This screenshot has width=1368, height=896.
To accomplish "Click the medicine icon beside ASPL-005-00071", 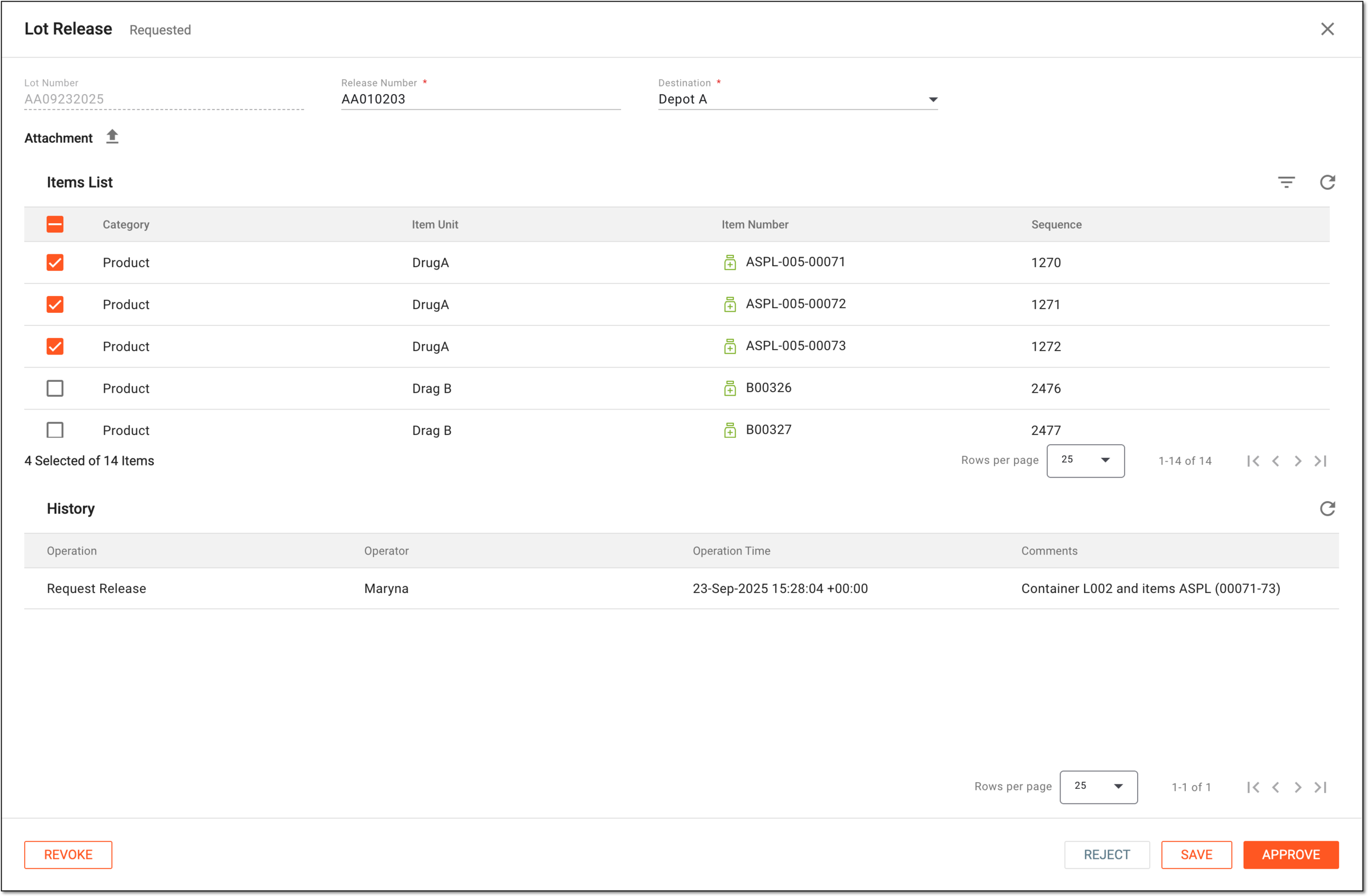I will pos(729,263).
